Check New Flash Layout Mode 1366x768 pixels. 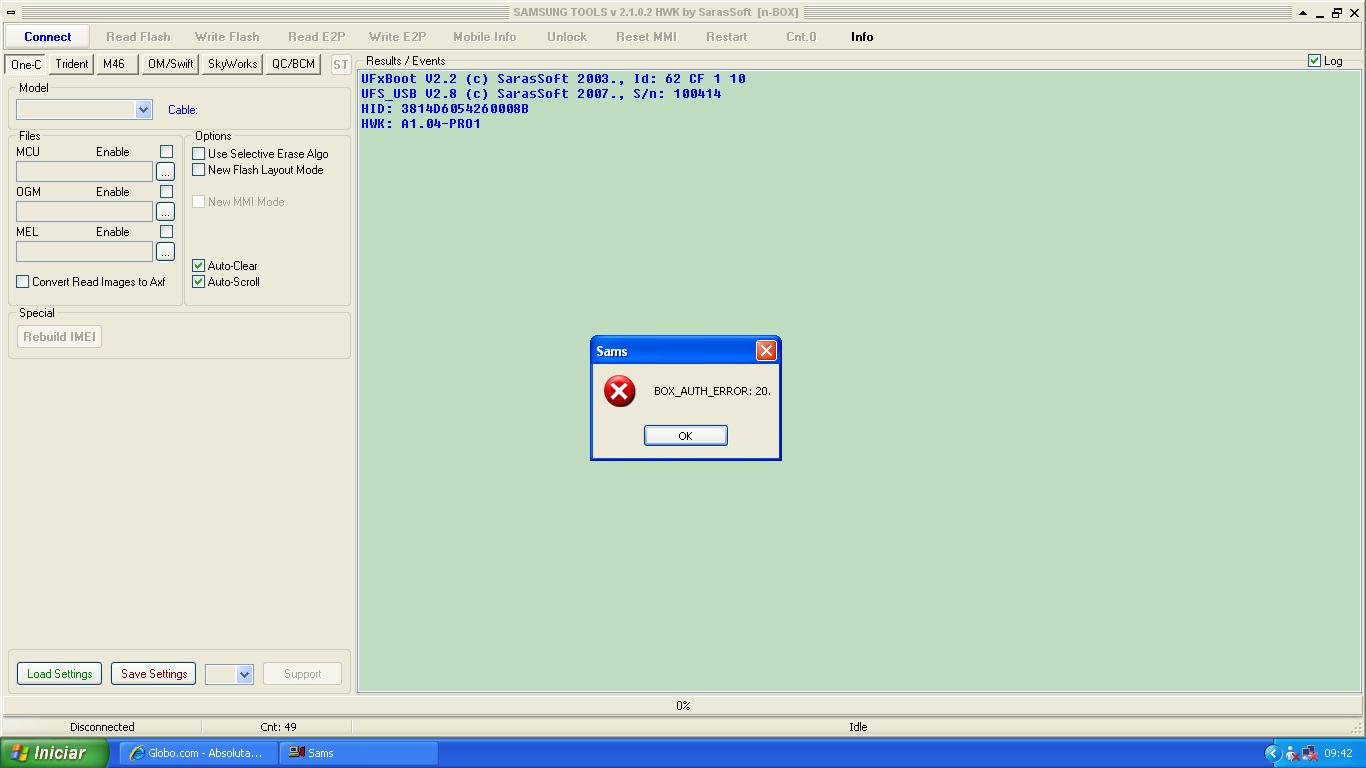(198, 170)
